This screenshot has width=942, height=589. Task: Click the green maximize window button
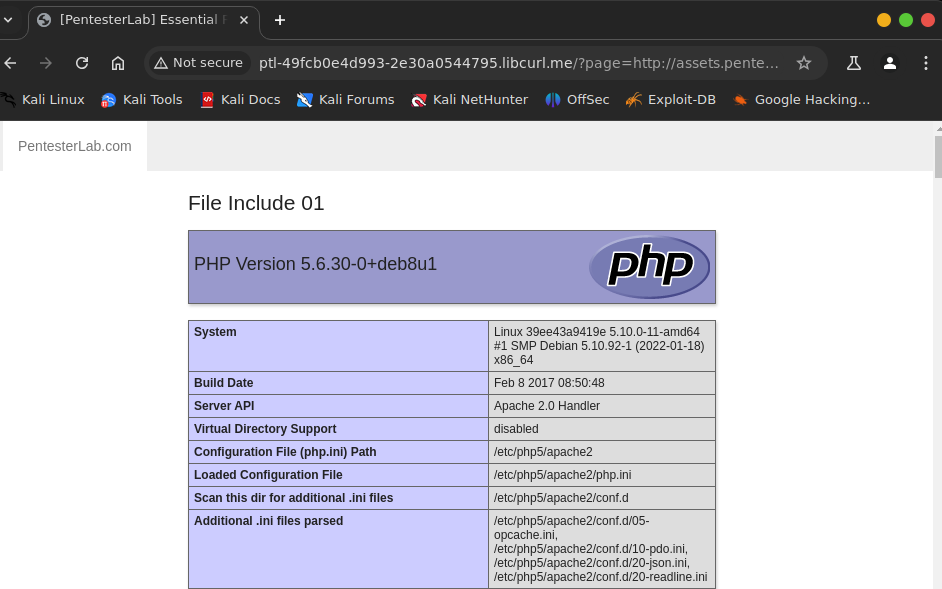point(906,20)
